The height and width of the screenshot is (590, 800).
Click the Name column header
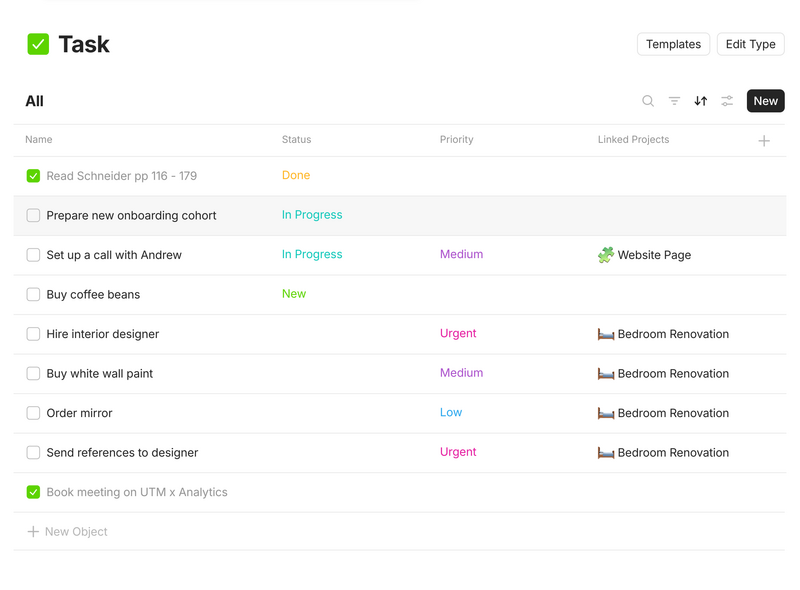(39, 139)
